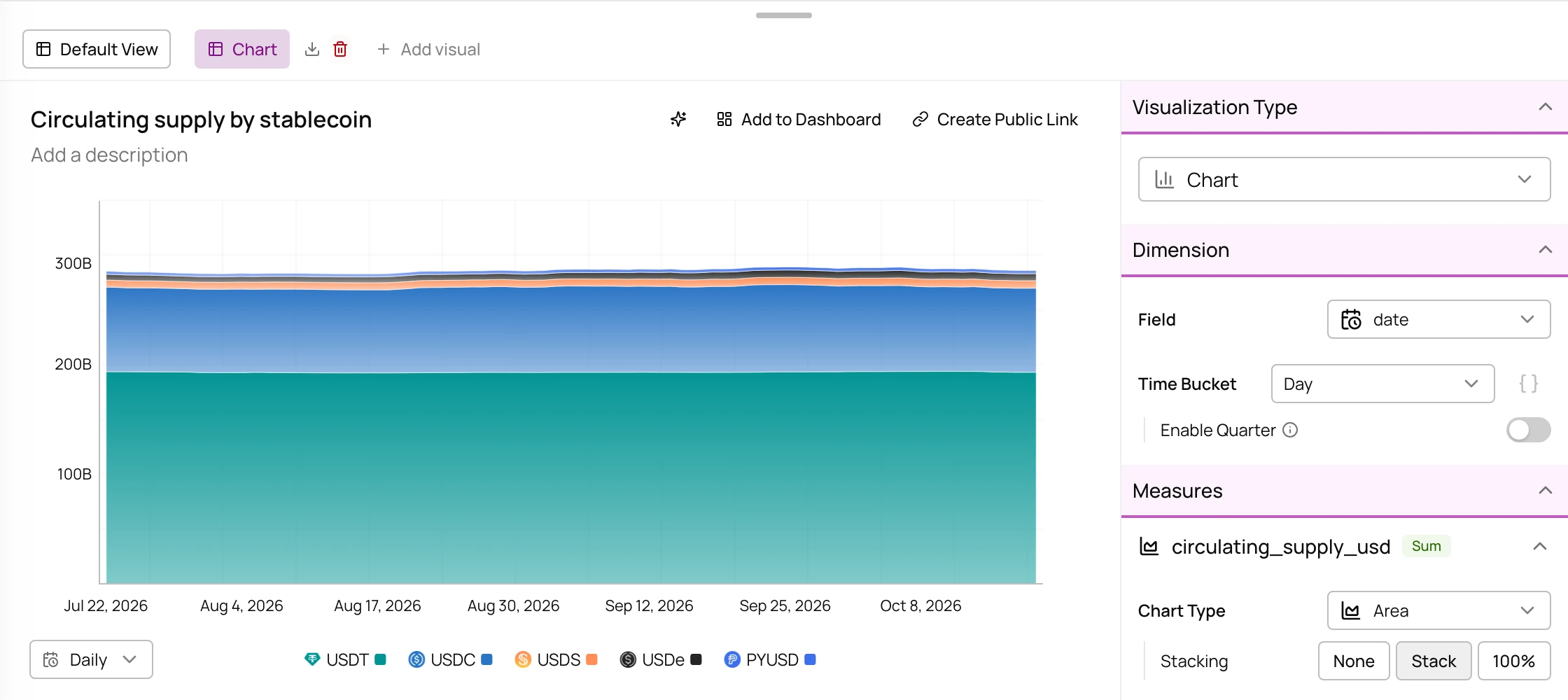Click the USDT teal color swatch
Viewport: 1568px width, 700px height.
[x=381, y=659]
